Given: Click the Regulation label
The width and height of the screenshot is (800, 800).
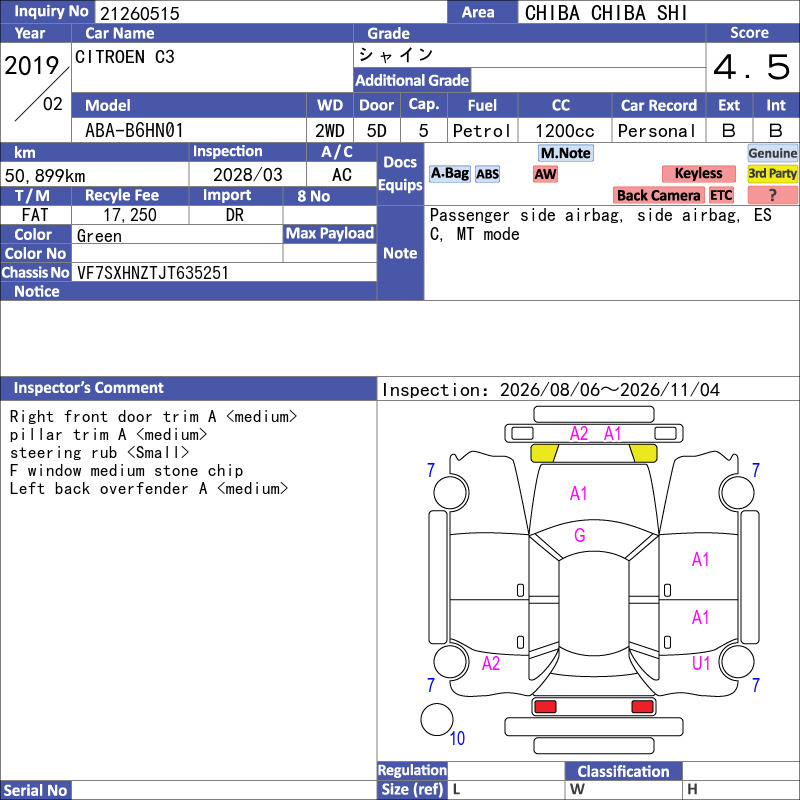Looking at the screenshot, I should (412, 770).
